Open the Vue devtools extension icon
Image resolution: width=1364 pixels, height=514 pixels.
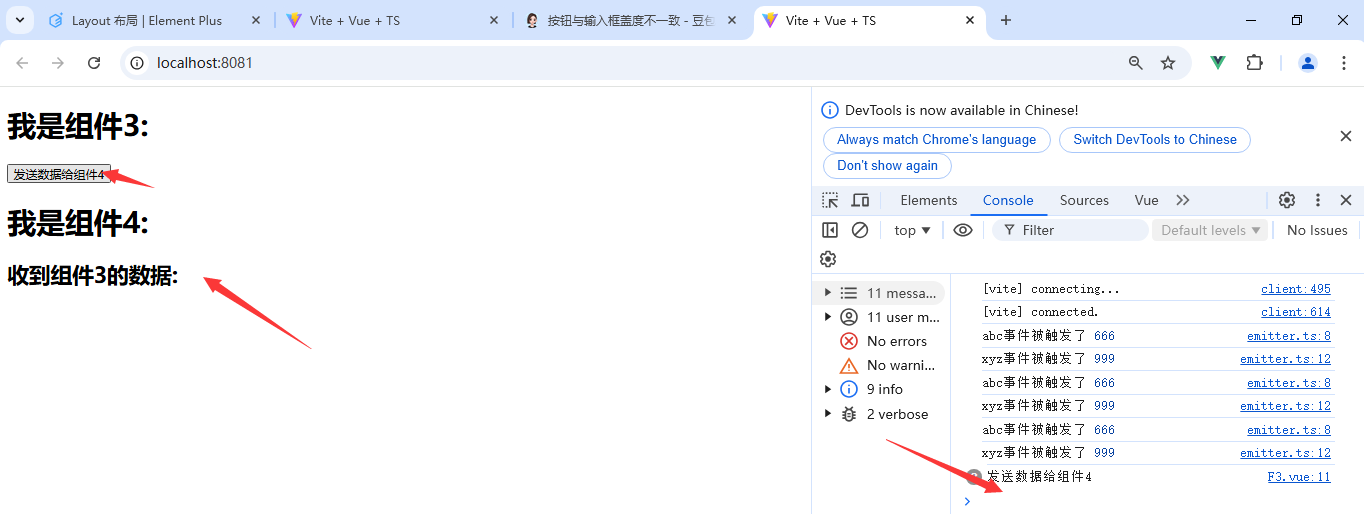pos(1218,62)
